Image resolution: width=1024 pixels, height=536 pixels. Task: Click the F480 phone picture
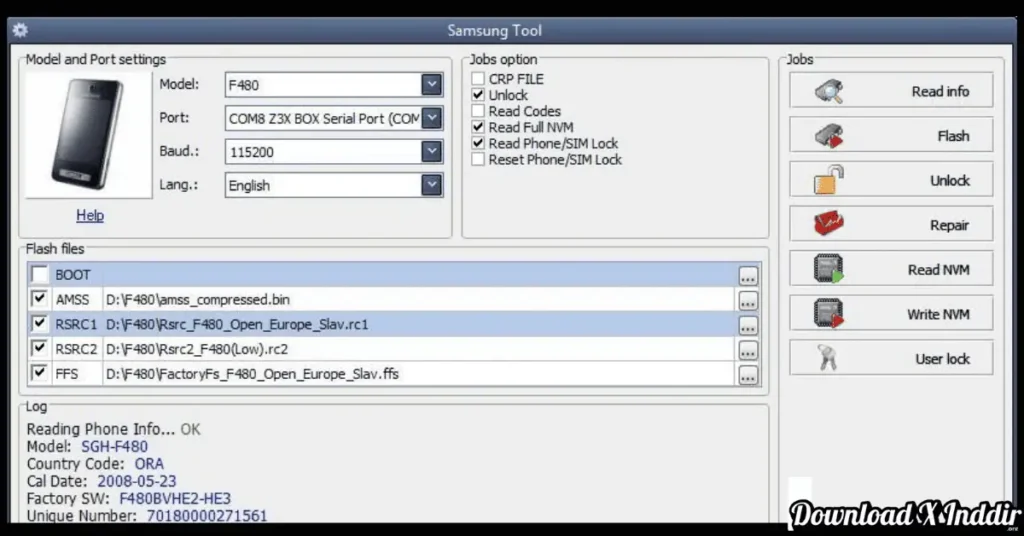click(88, 134)
